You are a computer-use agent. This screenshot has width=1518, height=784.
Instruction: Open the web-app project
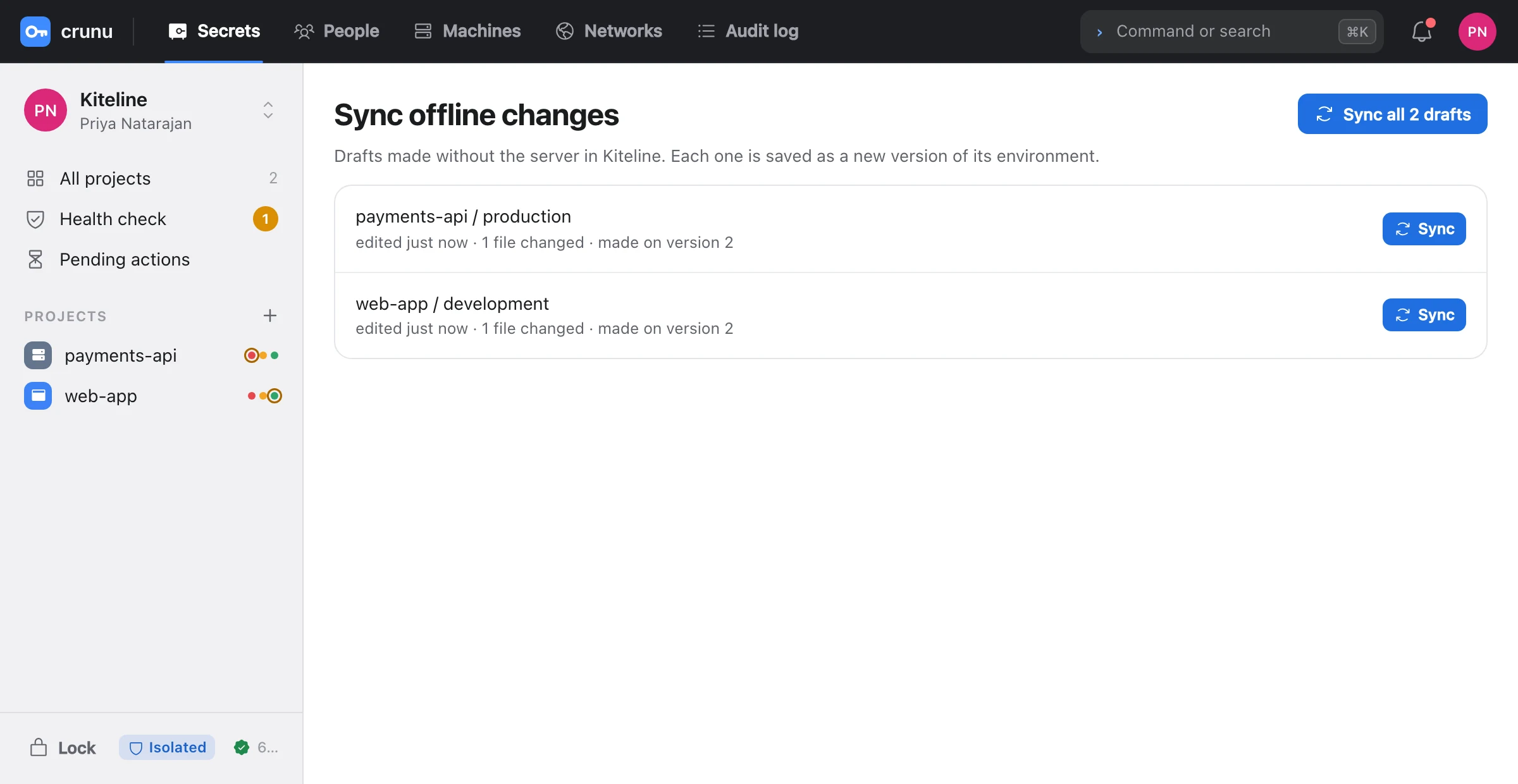tap(152, 396)
